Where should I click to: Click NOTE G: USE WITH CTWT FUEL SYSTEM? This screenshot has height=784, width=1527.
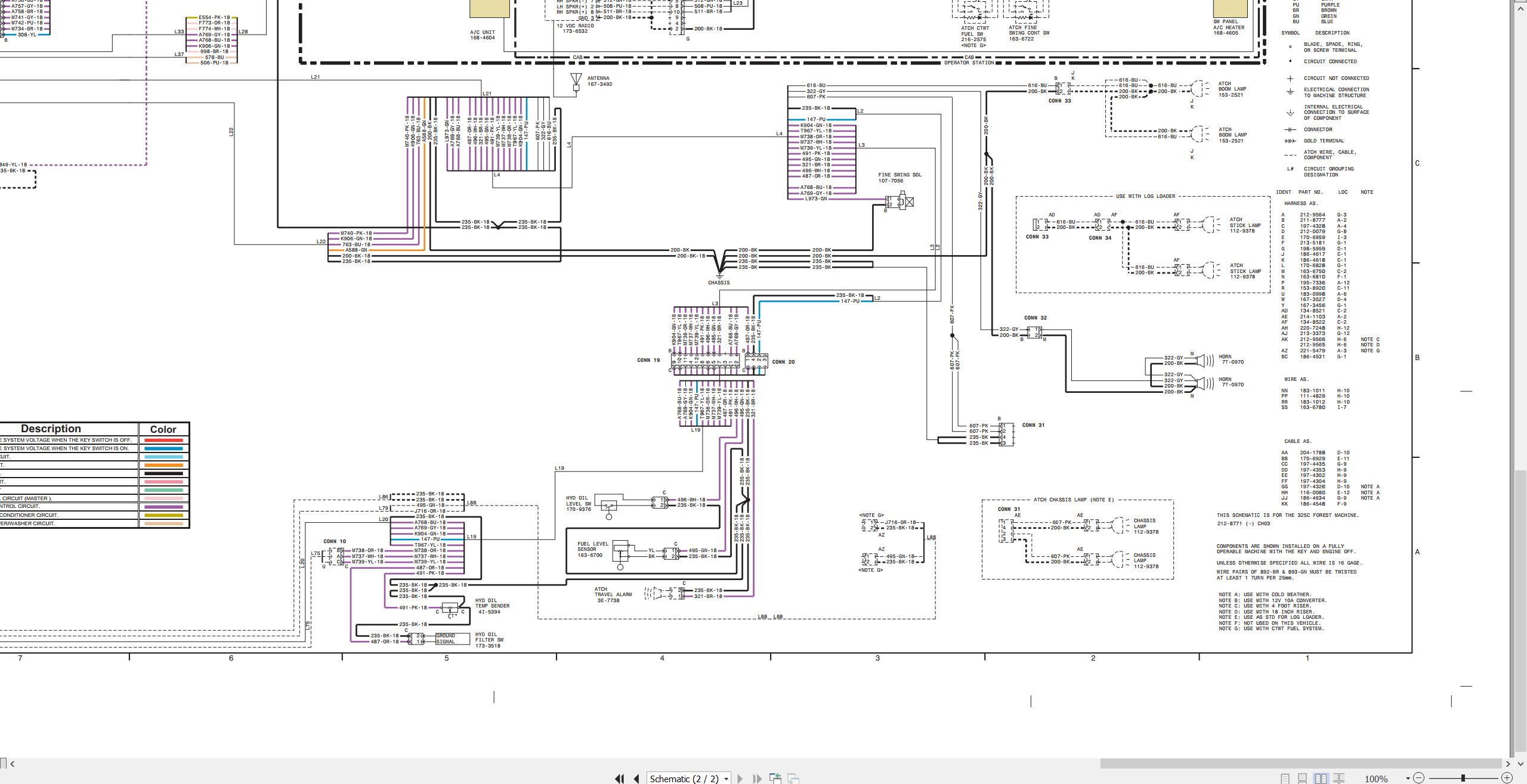[x=1271, y=628]
